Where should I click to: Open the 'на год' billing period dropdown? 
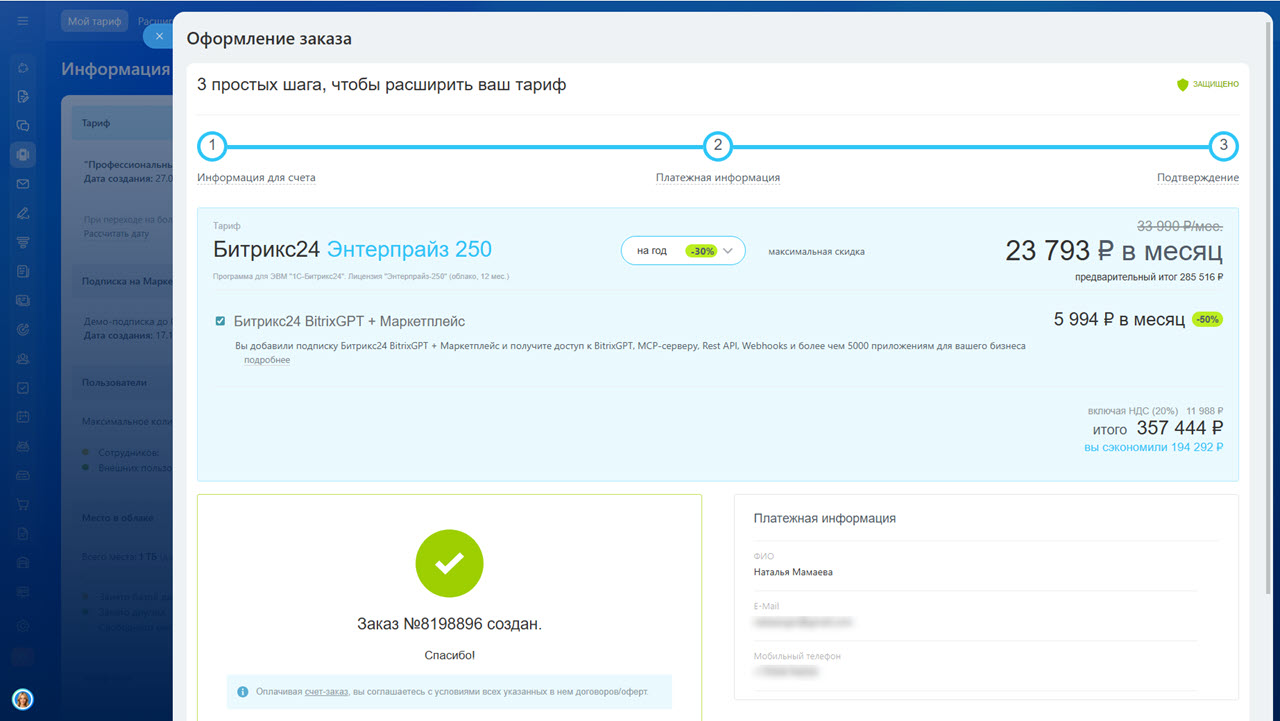tap(683, 251)
